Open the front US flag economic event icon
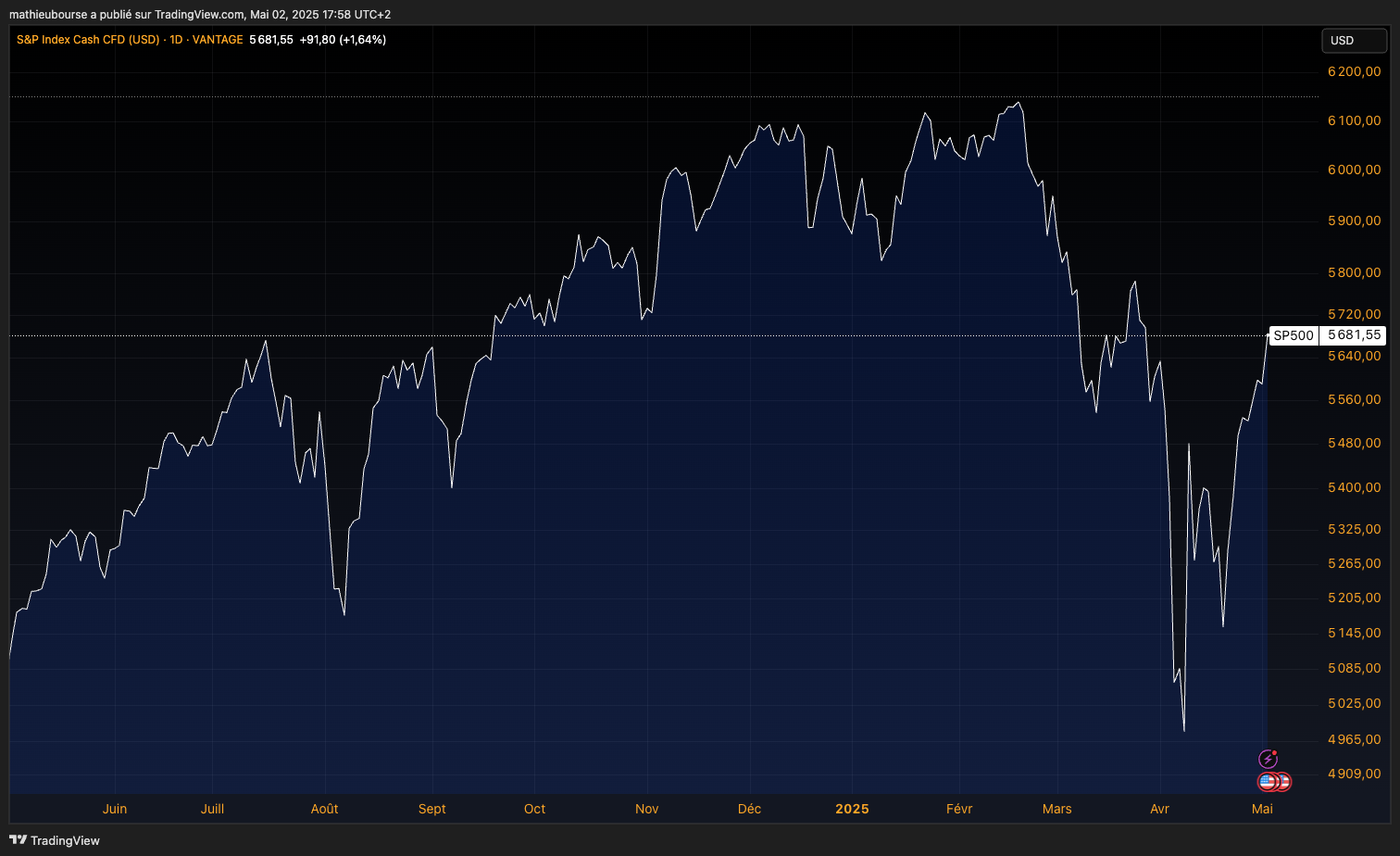 [1269, 782]
